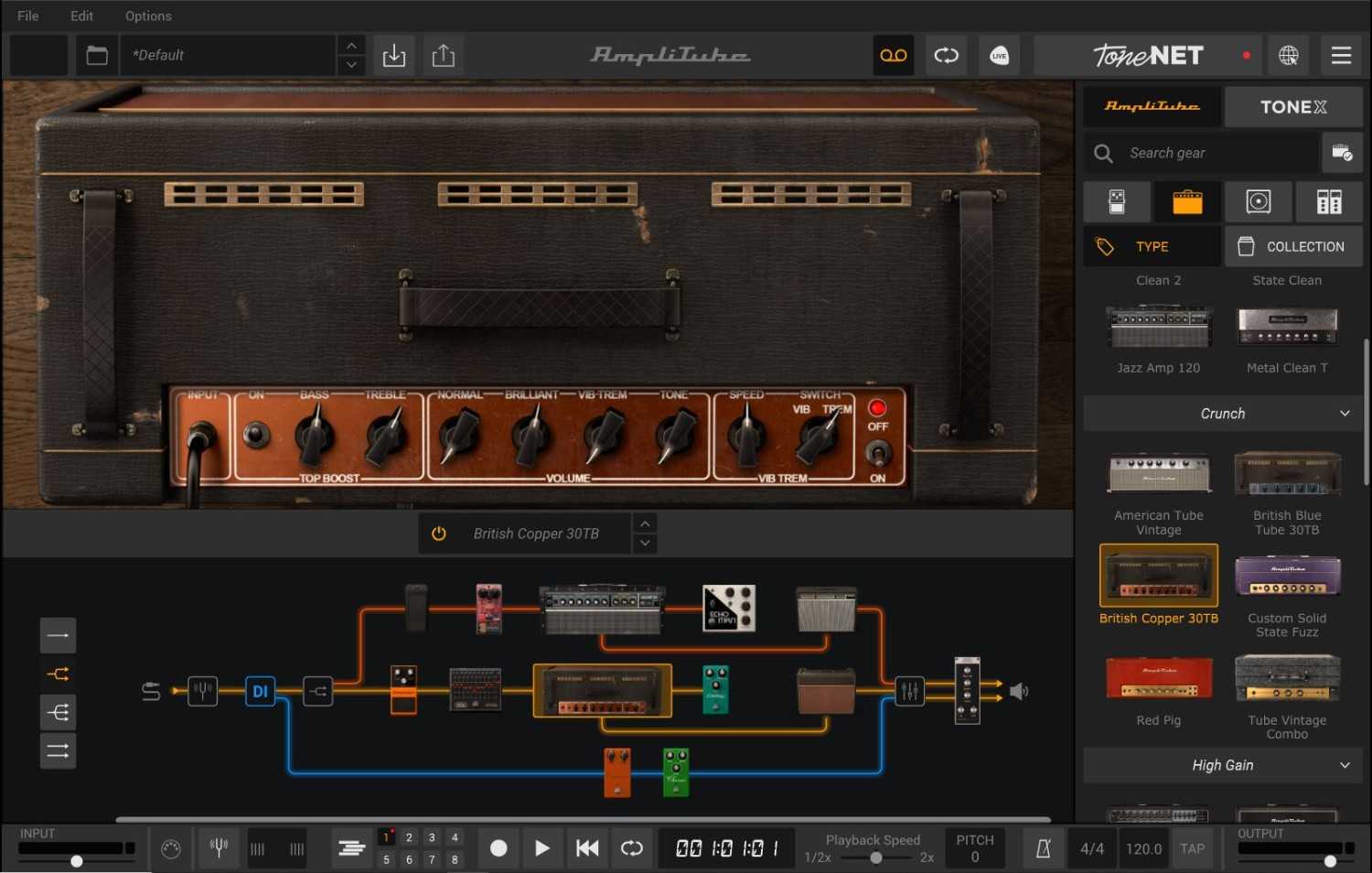Image resolution: width=1372 pixels, height=873 pixels.
Task: Collapse the Crunch category section
Action: pyautogui.click(x=1344, y=414)
